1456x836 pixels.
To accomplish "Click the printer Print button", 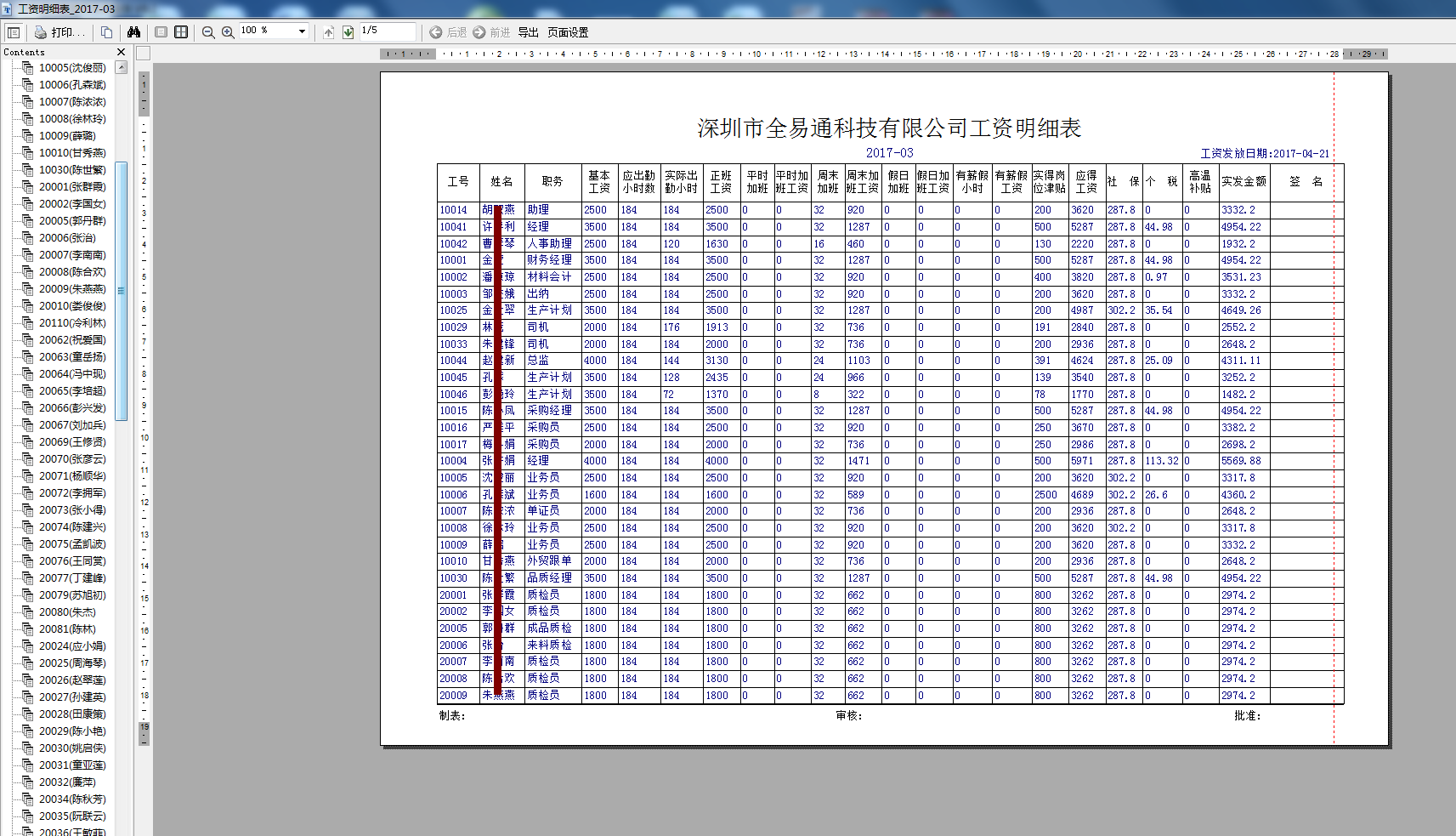I will pyautogui.click(x=59, y=32).
